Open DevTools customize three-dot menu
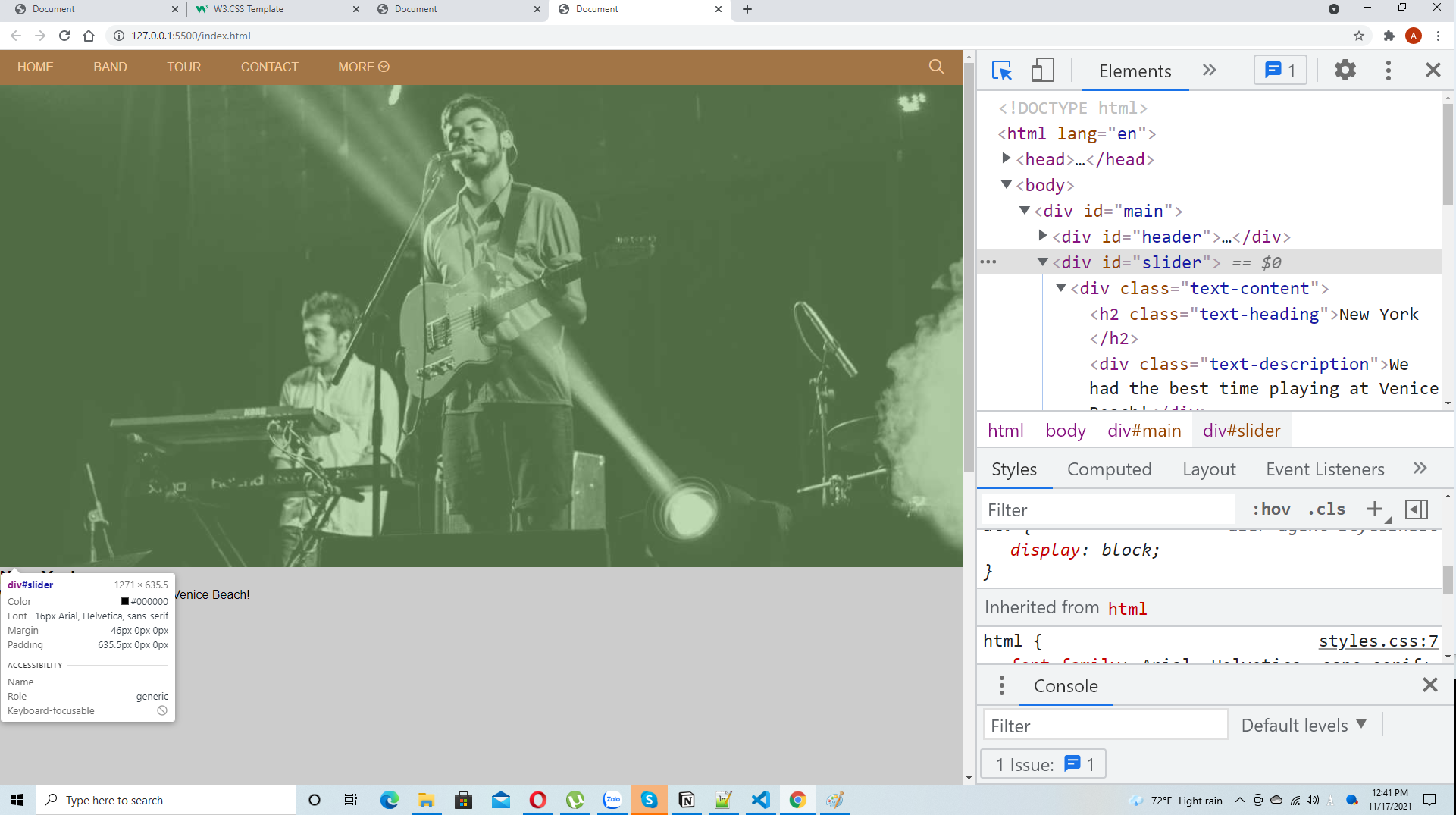The width and height of the screenshot is (1456, 815). click(1388, 71)
